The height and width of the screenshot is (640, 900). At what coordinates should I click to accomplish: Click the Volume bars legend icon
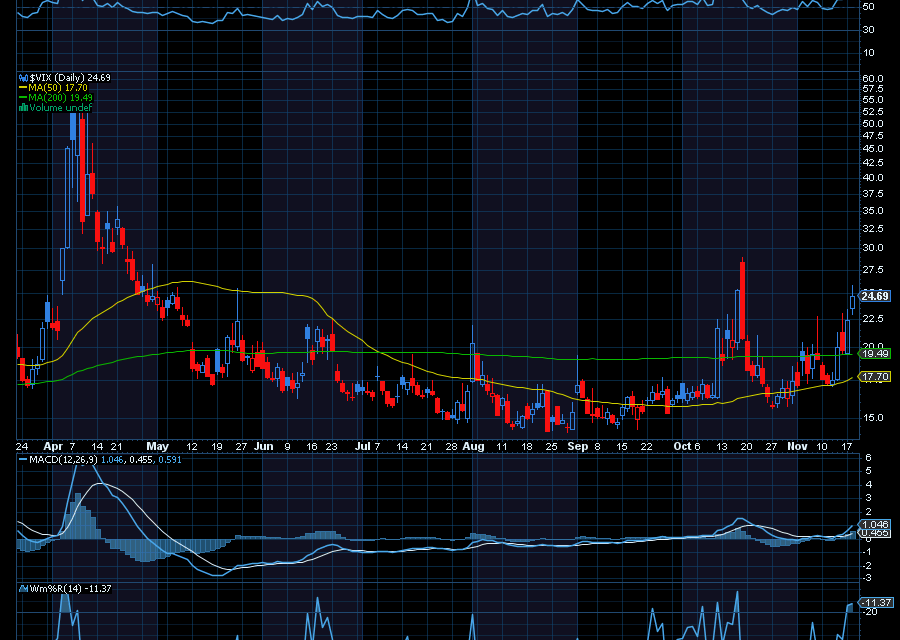pyautogui.click(x=22, y=107)
